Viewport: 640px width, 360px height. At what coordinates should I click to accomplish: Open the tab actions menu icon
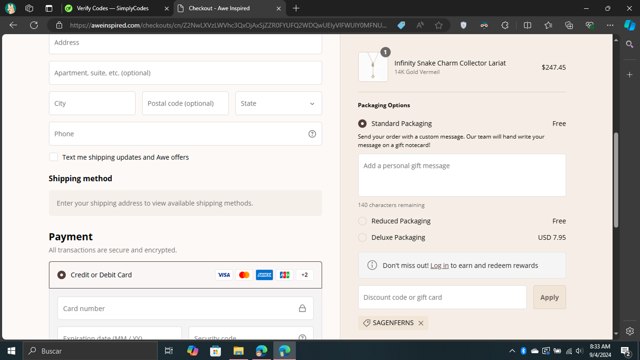click(x=49, y=8)
